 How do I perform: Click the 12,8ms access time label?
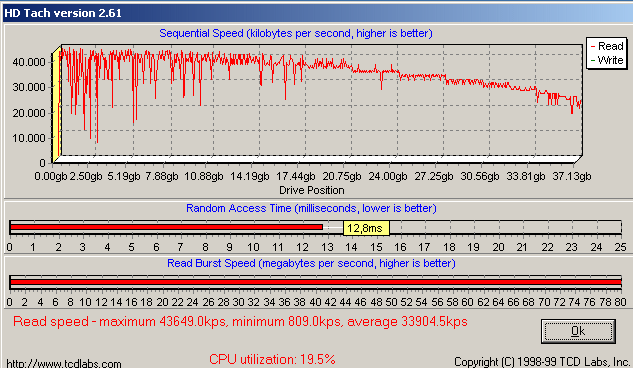366,228
